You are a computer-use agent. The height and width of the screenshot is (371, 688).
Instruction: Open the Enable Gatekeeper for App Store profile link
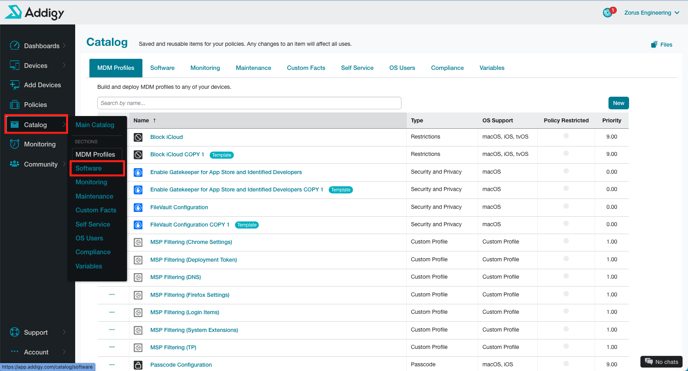226,172
